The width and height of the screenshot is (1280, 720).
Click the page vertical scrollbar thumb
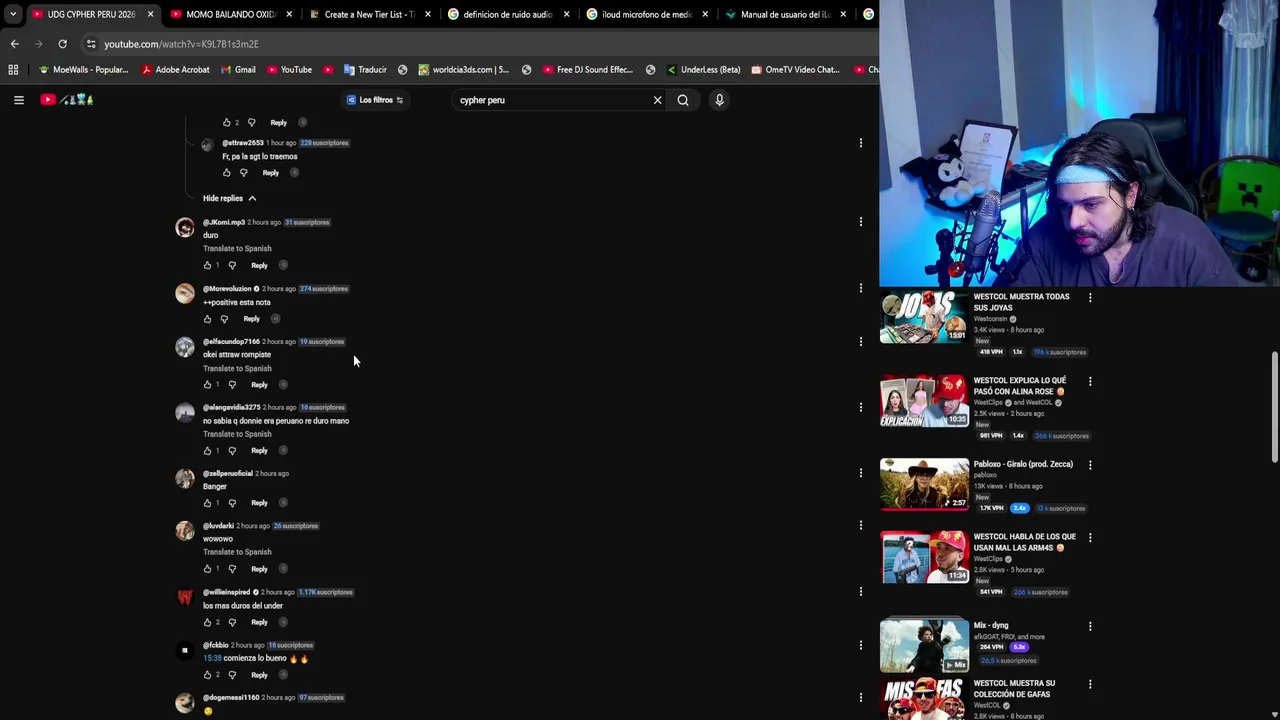pos(1274,407)
